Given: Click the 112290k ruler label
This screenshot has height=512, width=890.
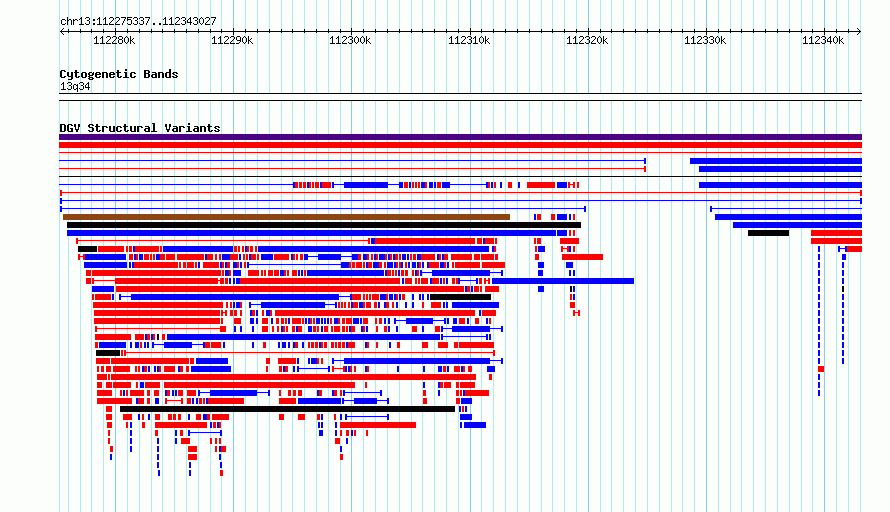Looking at the screenshot, I should [232, 40].
